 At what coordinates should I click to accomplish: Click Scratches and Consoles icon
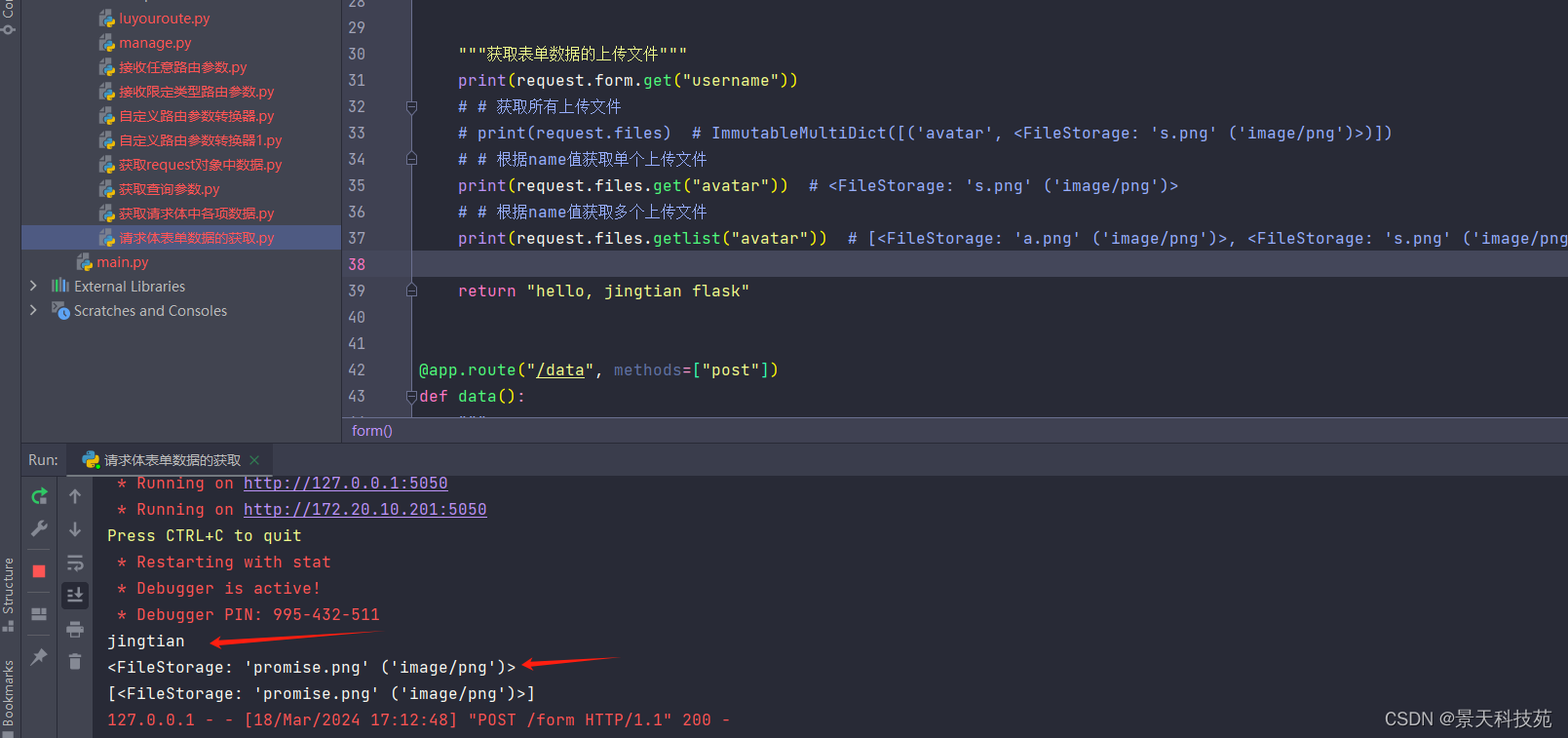[60, 310]
